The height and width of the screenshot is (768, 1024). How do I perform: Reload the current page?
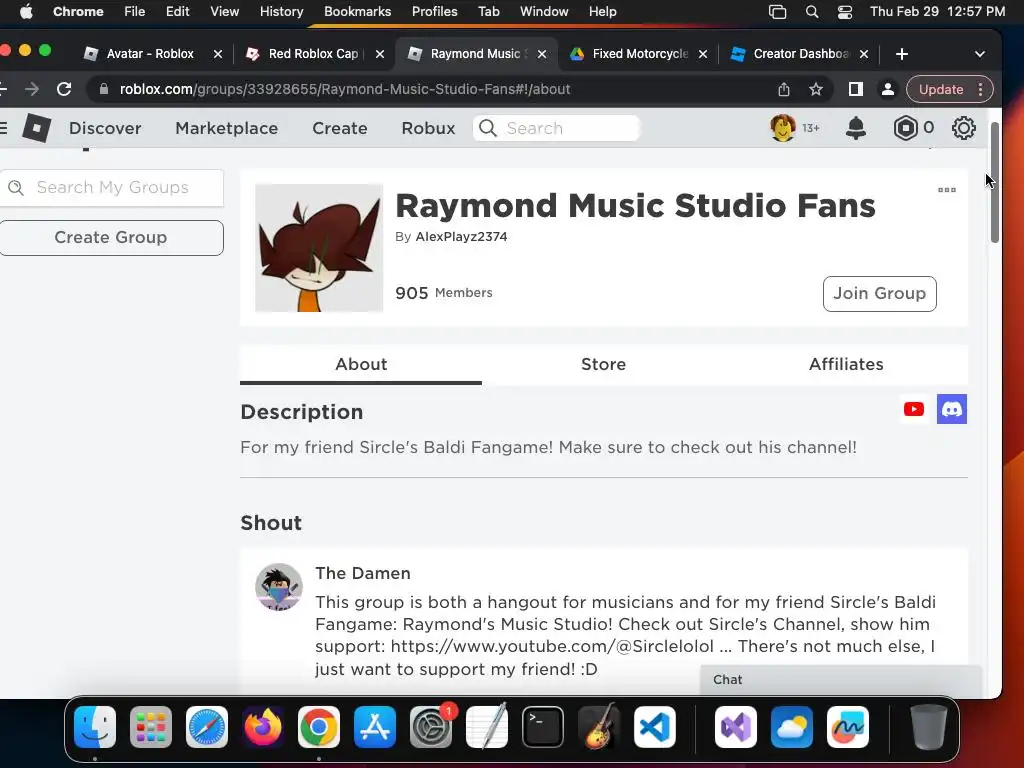[x=64, y=89]
